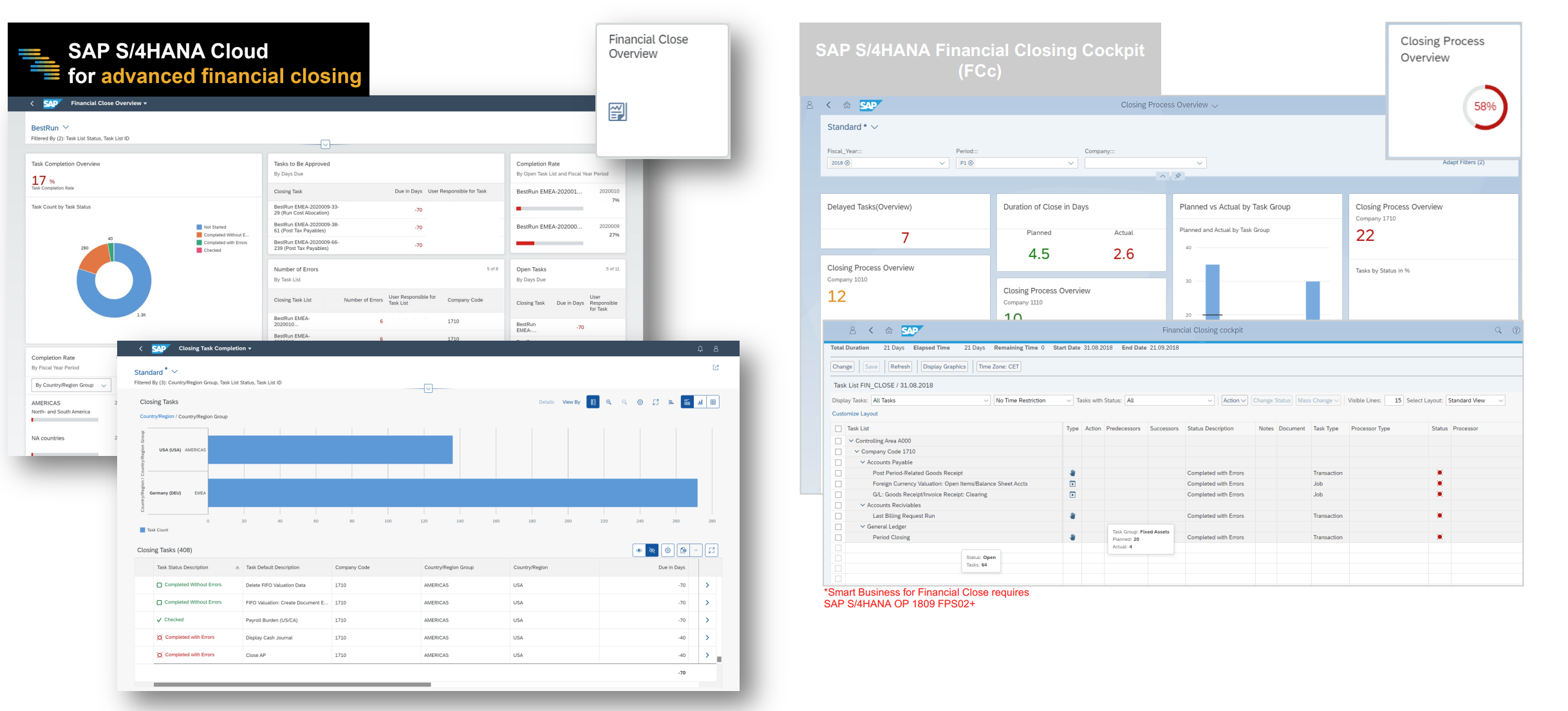Check the Controlling Area A000 row checkbox
The height and width of the screenshot is (711, 1568).
(838, 441)
